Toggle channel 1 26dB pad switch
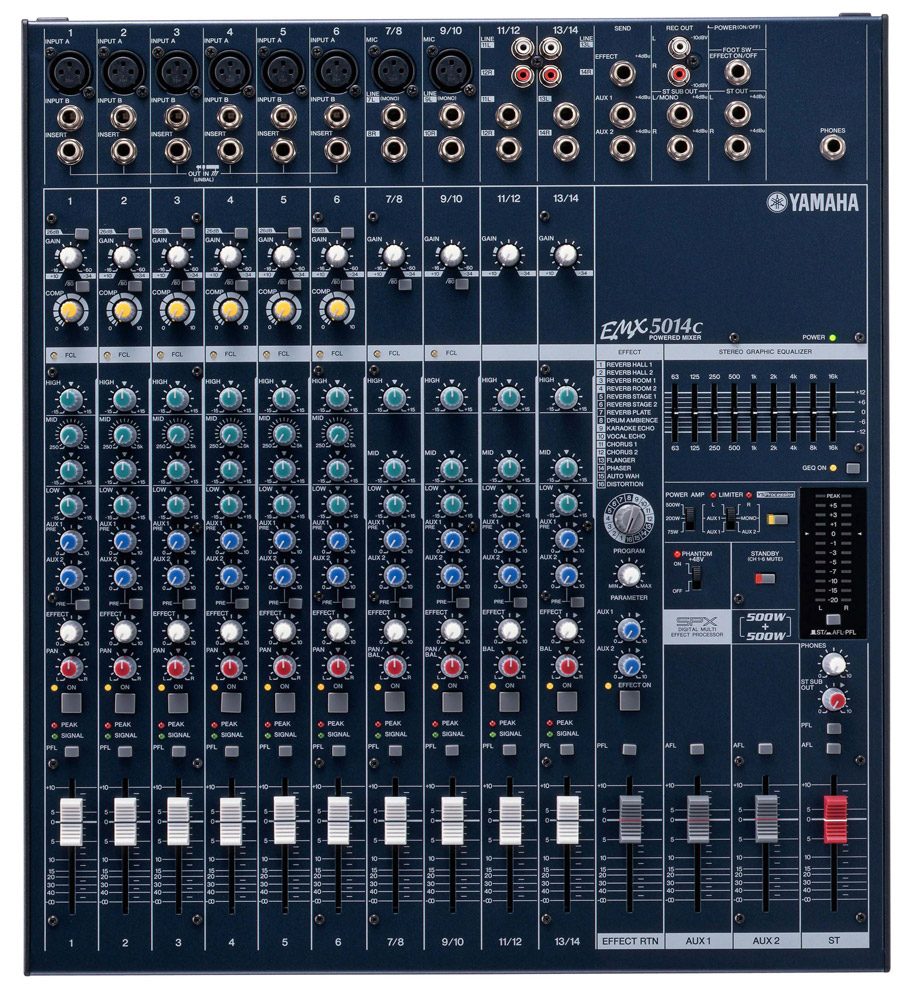The image size is (915, 1000). coord(80,233)
